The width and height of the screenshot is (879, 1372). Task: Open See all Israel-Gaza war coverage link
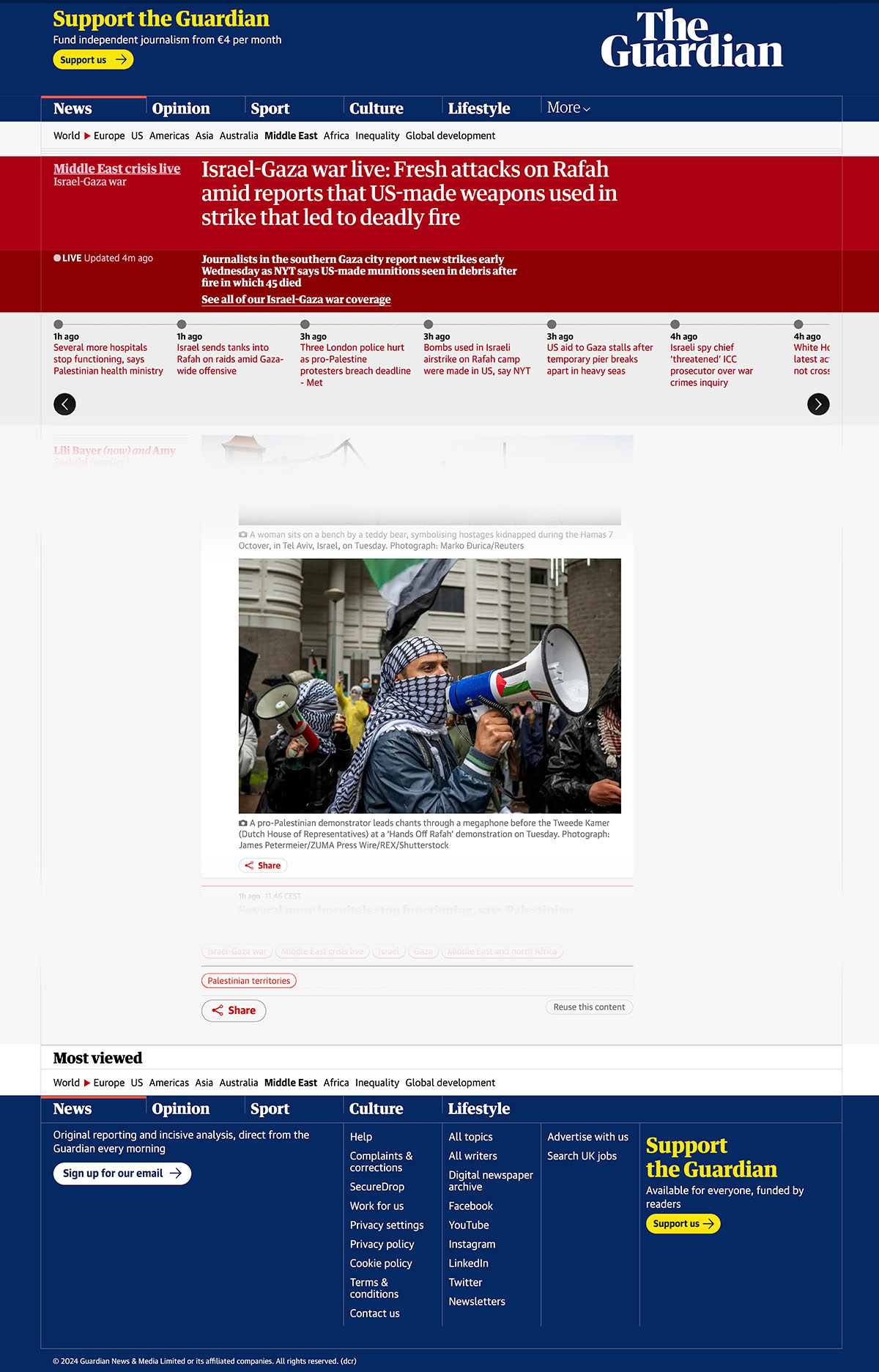pyautogui.click(x=296, y=300)
